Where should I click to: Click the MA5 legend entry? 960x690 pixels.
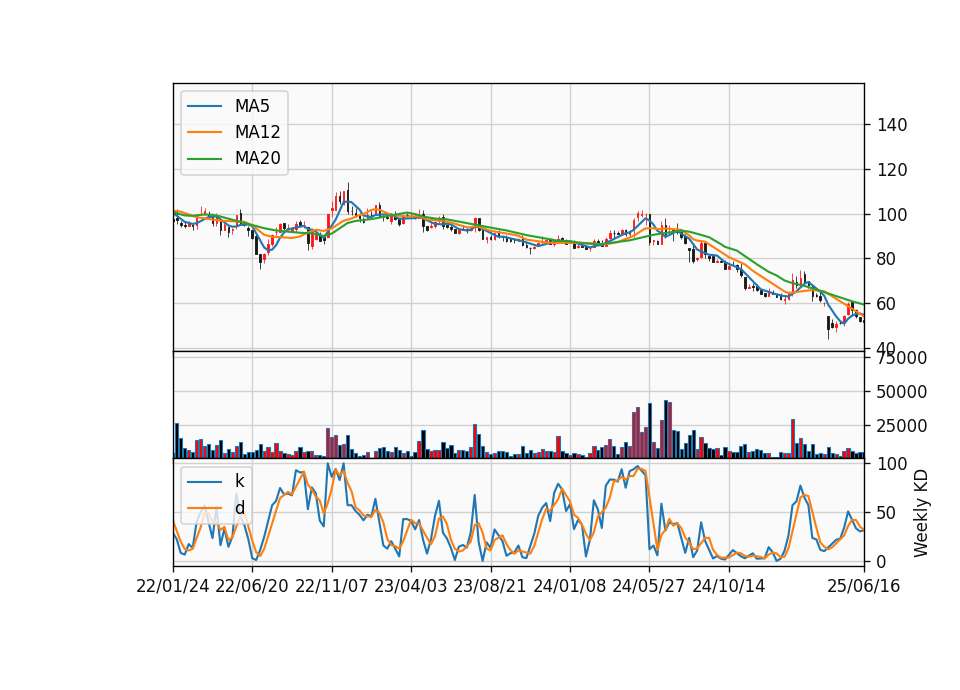(228, 106)
